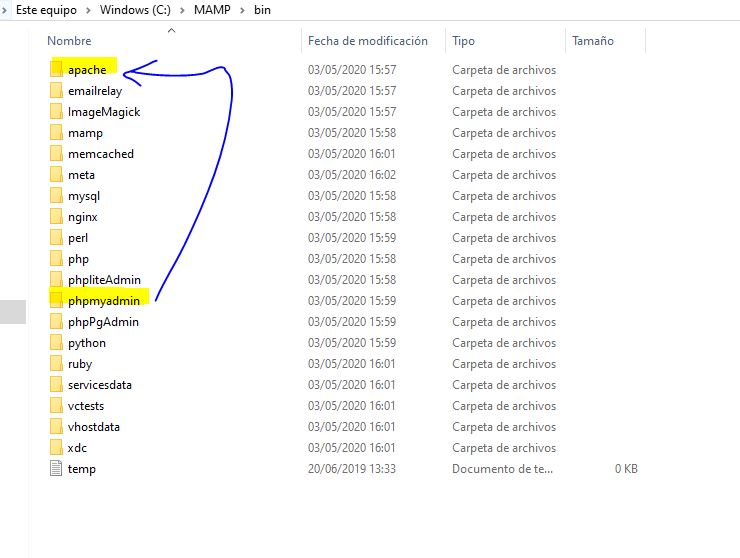
Task: Expand breadcrumb chevron after Windows (C:)
Action: pyautogui.click(x=178, y=10)
